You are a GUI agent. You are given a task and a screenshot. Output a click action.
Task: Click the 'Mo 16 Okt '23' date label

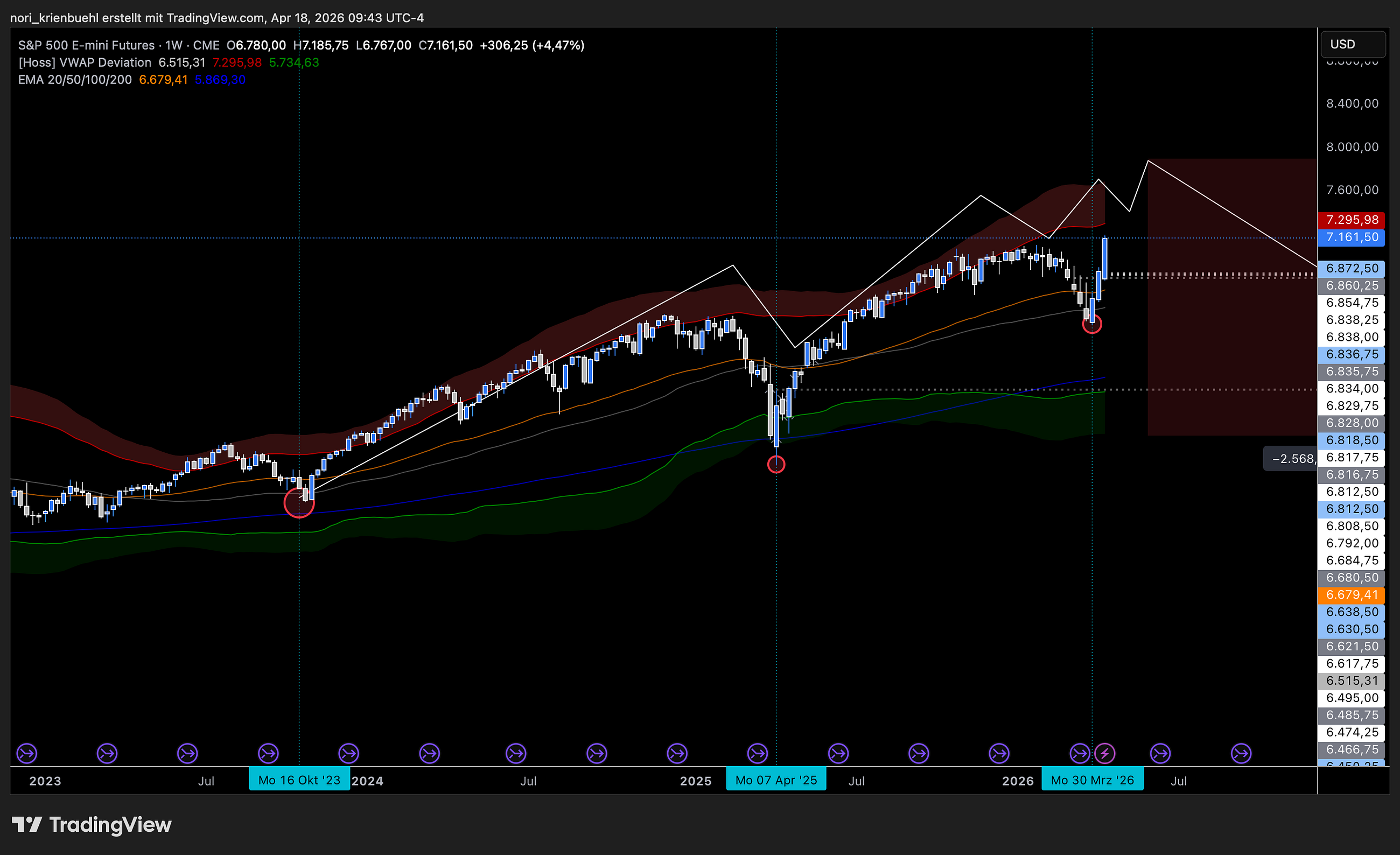299,780
